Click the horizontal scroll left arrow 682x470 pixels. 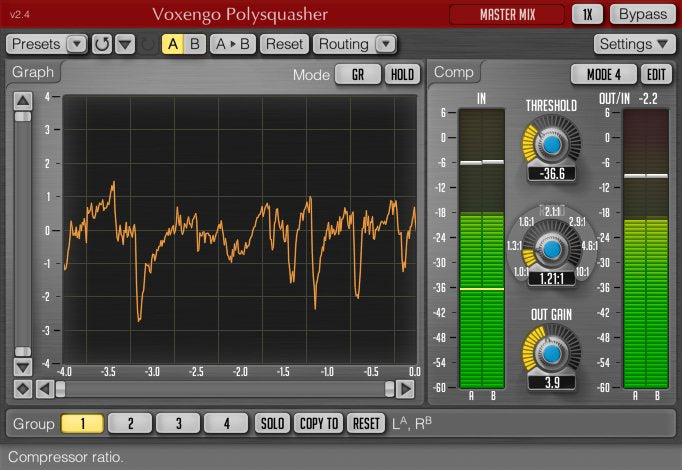click(45, 388)
